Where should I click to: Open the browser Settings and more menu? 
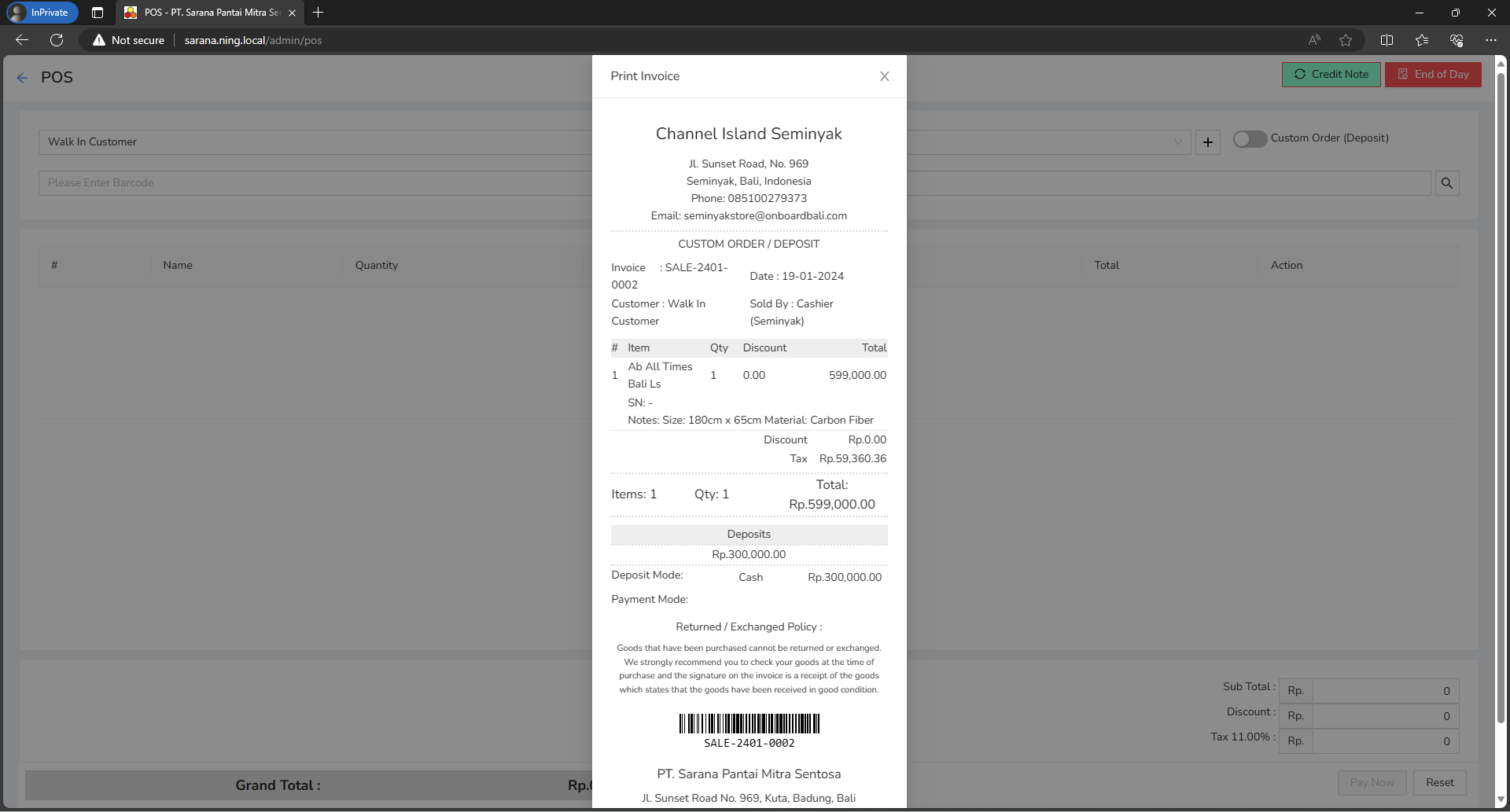coord(1491,40)
